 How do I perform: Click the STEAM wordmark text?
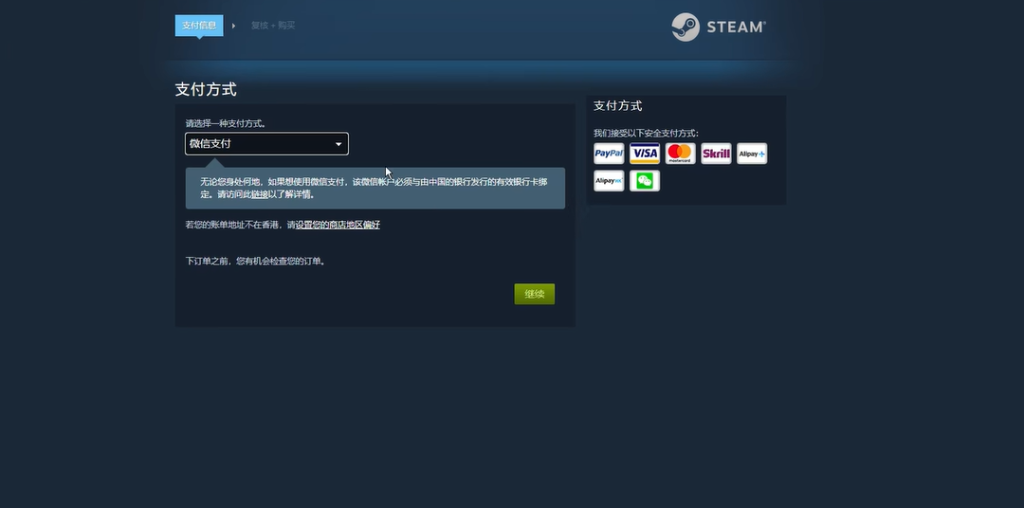(x=736, y=27)
